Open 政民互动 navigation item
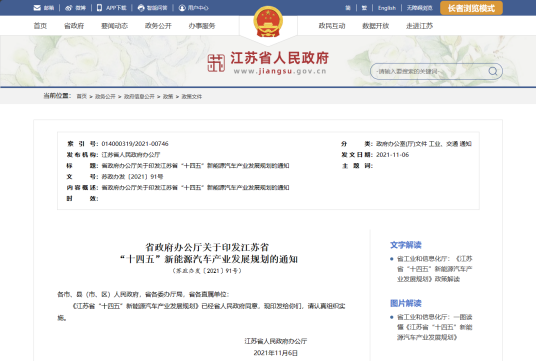This screenshot has height=361, width=536. (332, 26)
